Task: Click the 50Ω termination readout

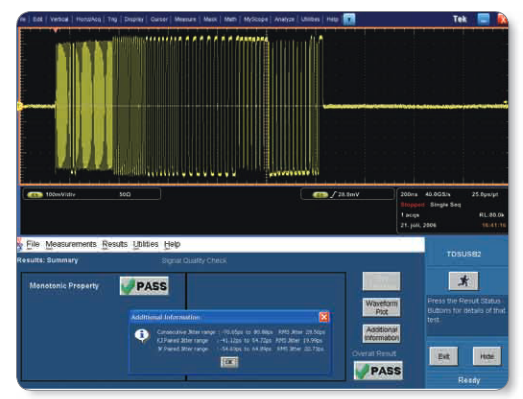Action: [125, 194]
